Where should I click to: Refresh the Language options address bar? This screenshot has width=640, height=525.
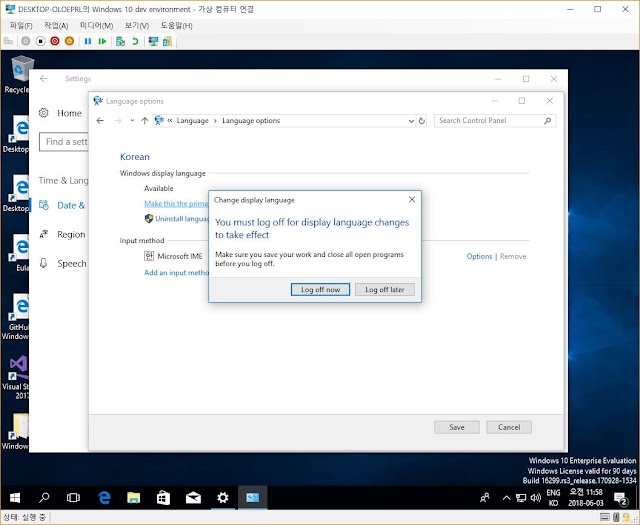pos(422,121)
